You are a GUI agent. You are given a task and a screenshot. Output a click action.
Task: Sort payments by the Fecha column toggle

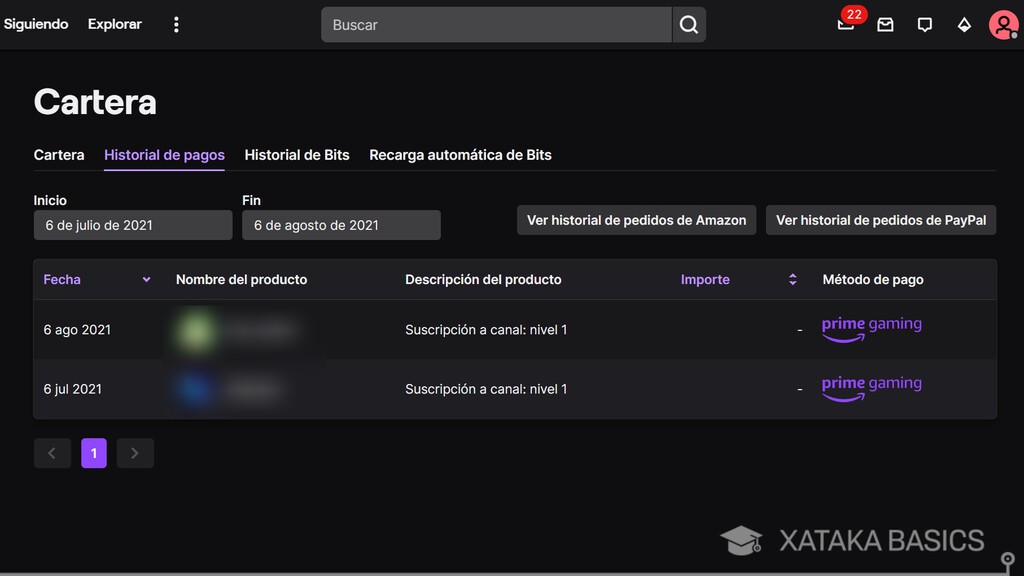tap(62, 279)
